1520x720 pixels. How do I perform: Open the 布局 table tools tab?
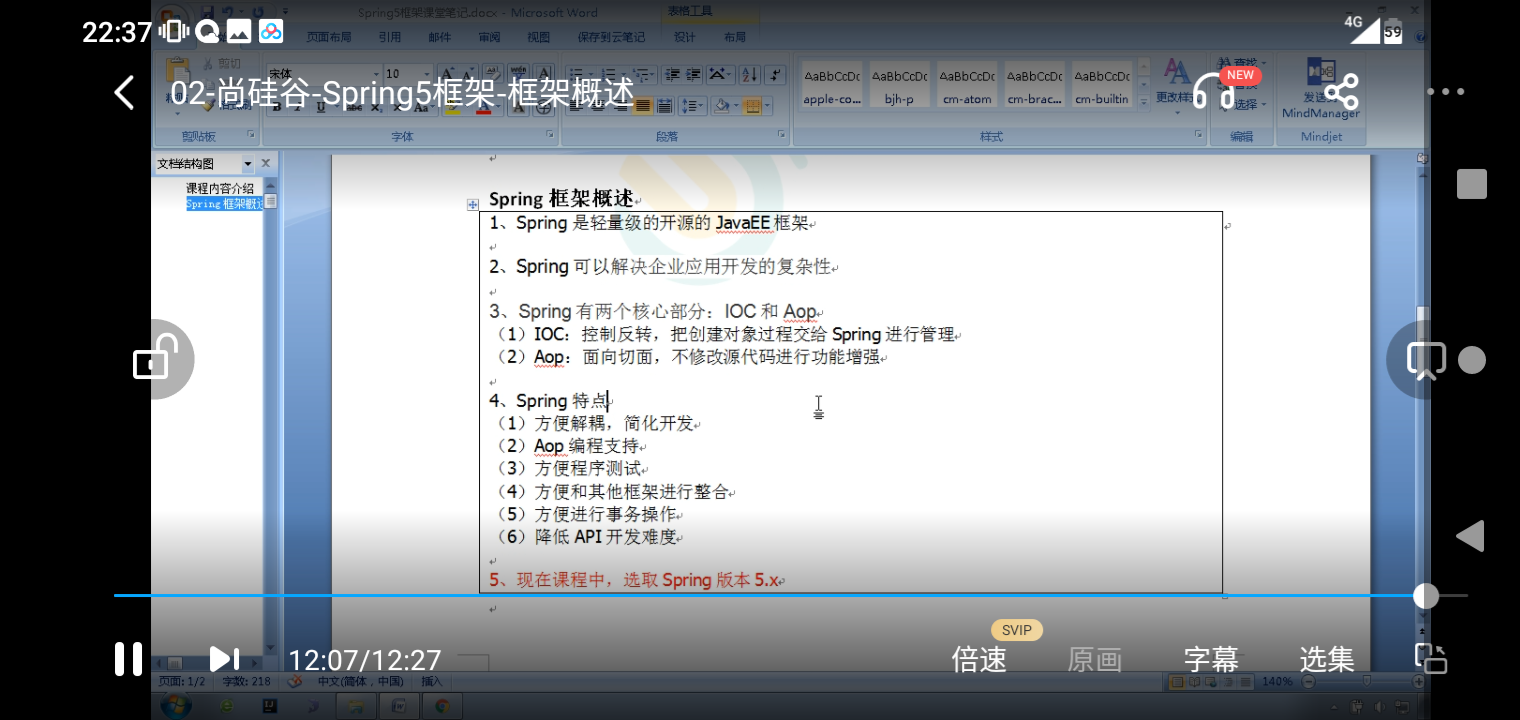coord(735,37)
